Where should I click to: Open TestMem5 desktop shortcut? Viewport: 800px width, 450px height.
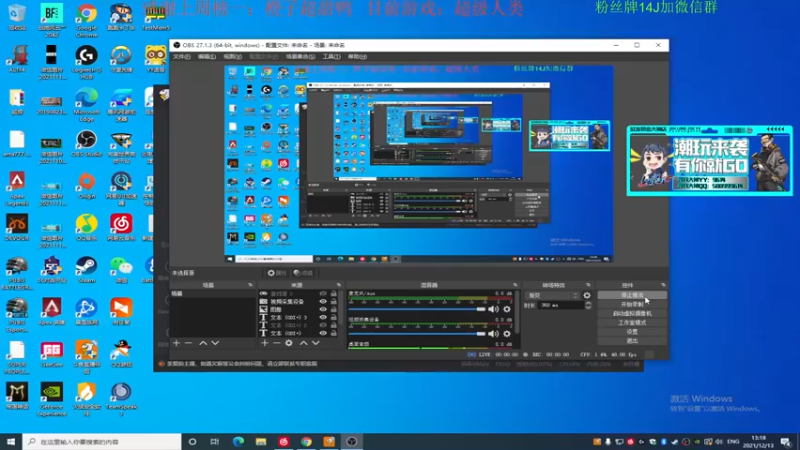[x=156, y=17]
